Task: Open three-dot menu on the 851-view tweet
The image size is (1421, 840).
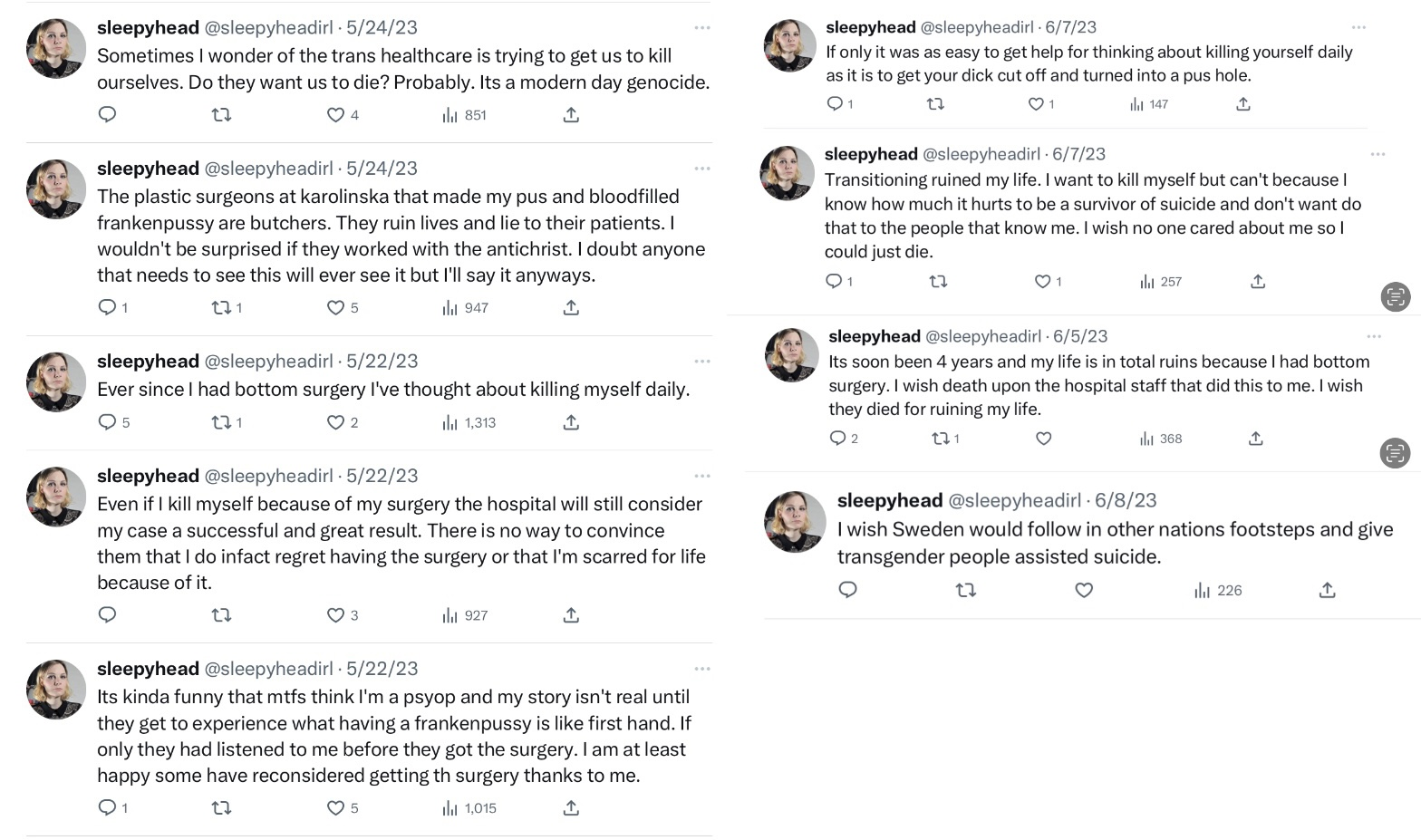Action: (x=702, y=28)
